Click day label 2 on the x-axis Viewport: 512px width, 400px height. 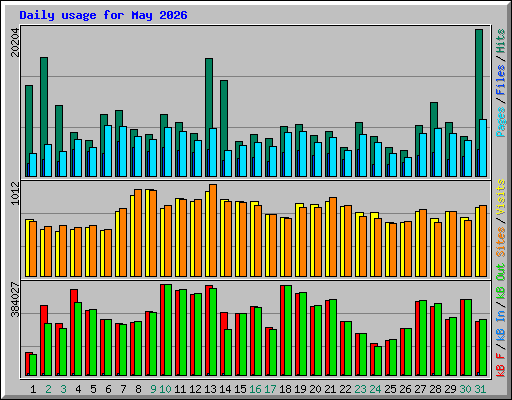pyautogui.click(x=48, y=389)
